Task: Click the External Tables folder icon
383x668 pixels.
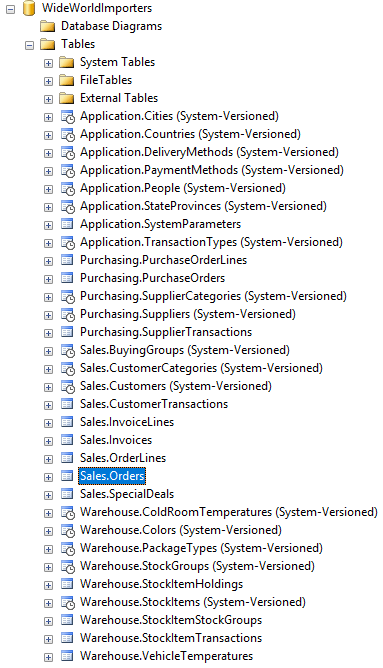Action: point(66,98)
